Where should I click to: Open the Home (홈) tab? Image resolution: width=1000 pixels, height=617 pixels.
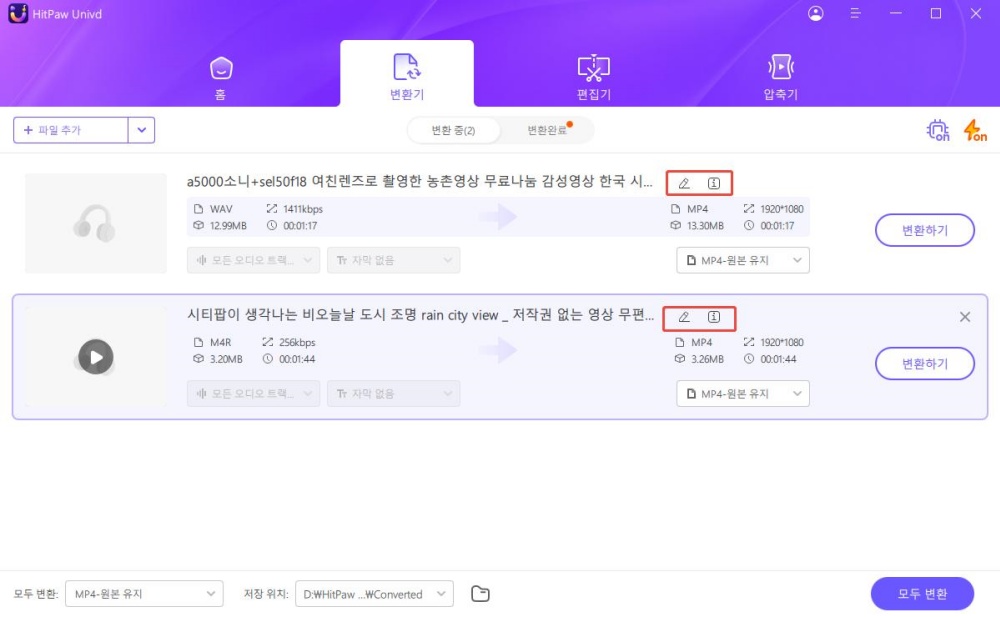(x=221, y=78)
